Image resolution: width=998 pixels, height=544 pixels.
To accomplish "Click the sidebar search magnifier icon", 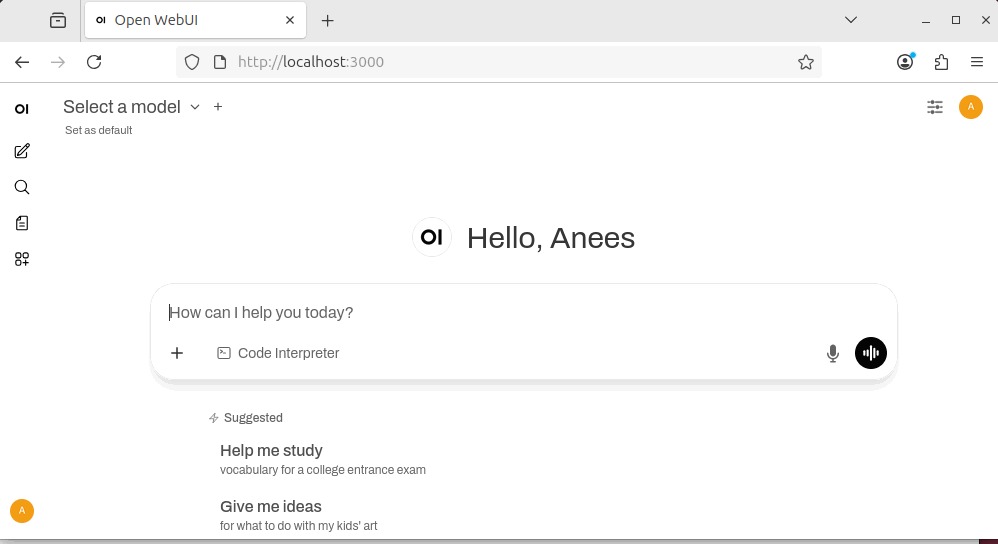I will [22, 187].
